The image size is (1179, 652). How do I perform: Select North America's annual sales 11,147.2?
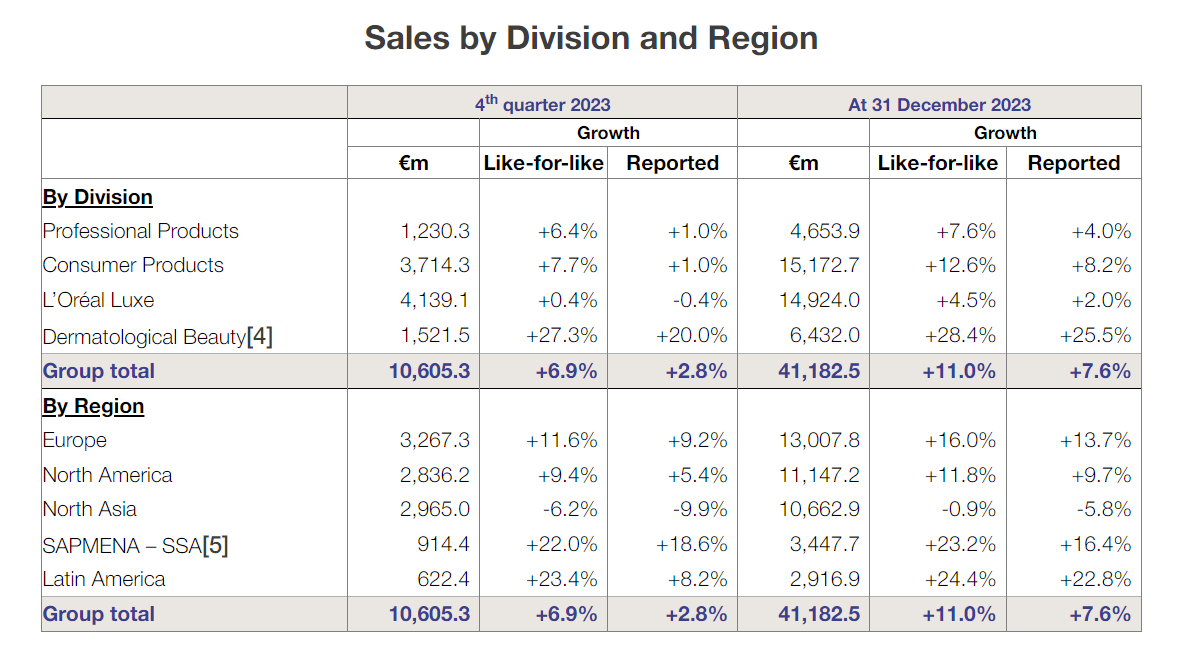click(819, 475)
